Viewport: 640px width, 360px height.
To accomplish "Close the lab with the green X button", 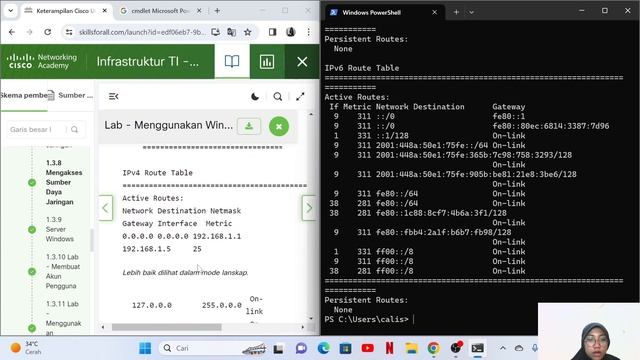I will 279,126.
